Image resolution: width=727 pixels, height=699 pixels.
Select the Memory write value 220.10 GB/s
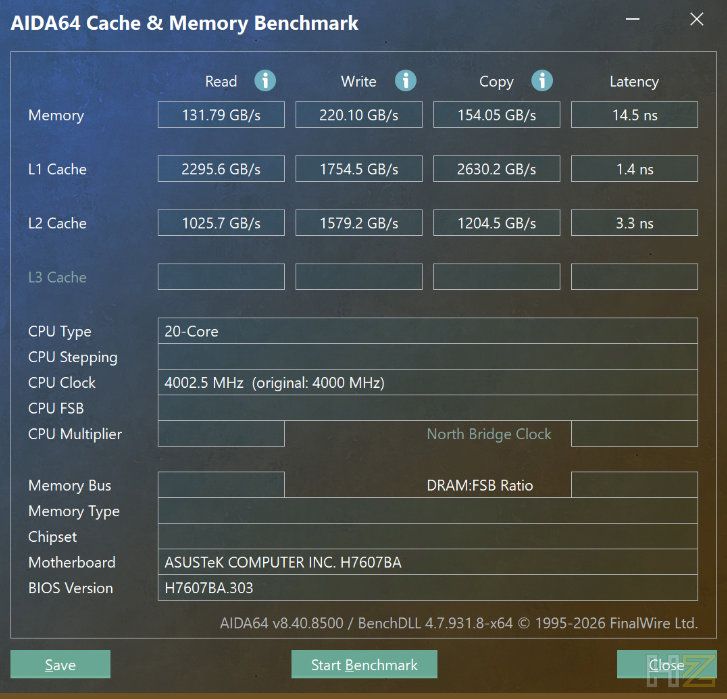tap(359, 114)
